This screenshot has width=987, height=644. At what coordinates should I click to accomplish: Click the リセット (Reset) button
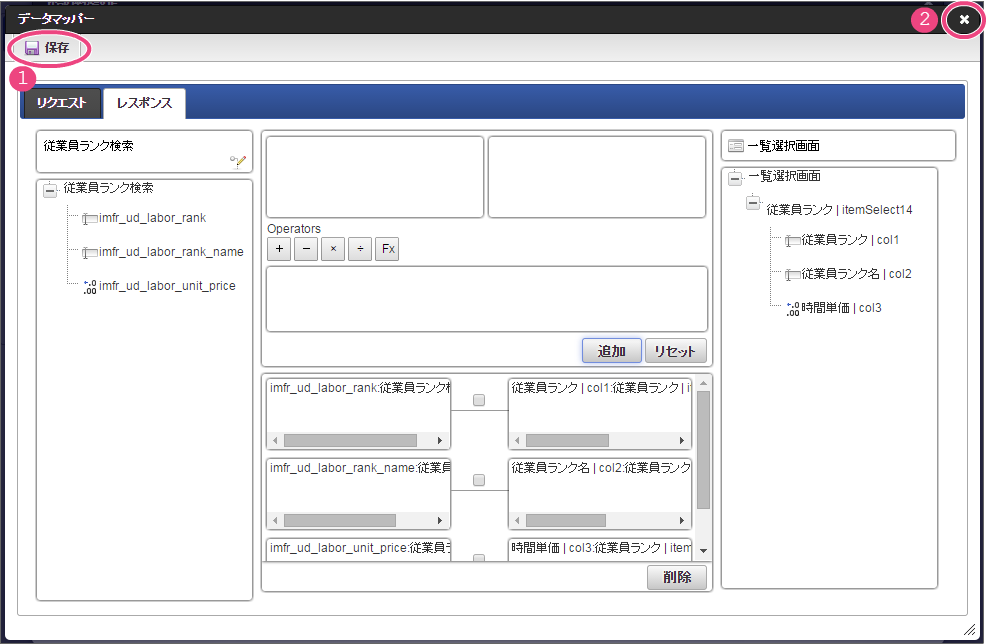[675, 351]
